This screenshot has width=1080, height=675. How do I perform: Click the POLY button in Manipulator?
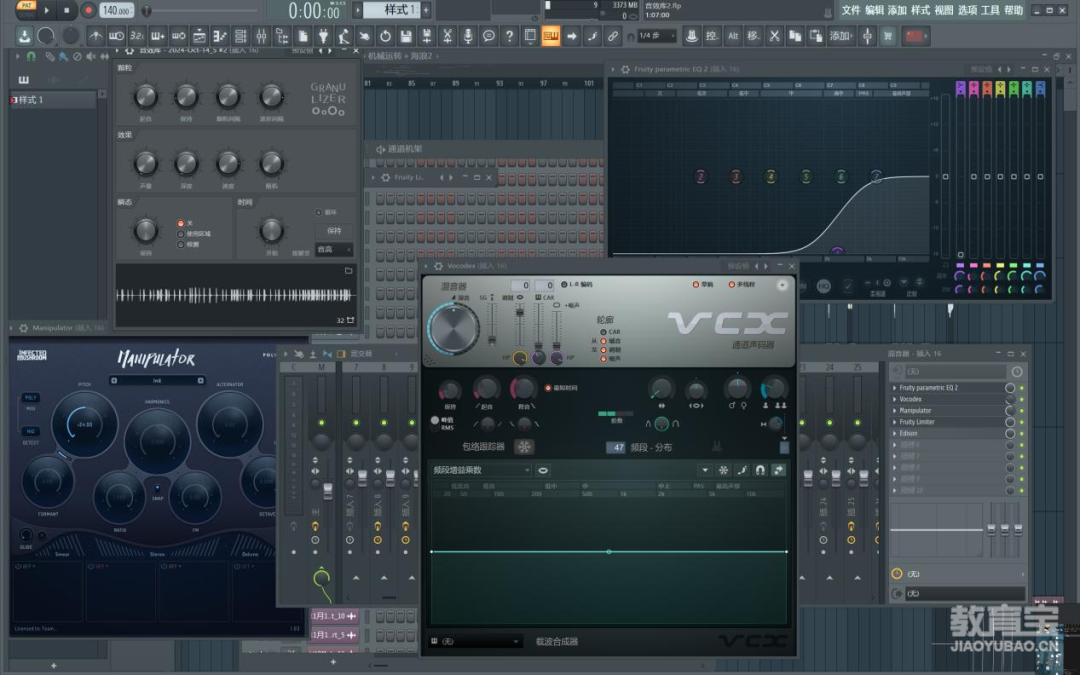[x=30, y=397]
